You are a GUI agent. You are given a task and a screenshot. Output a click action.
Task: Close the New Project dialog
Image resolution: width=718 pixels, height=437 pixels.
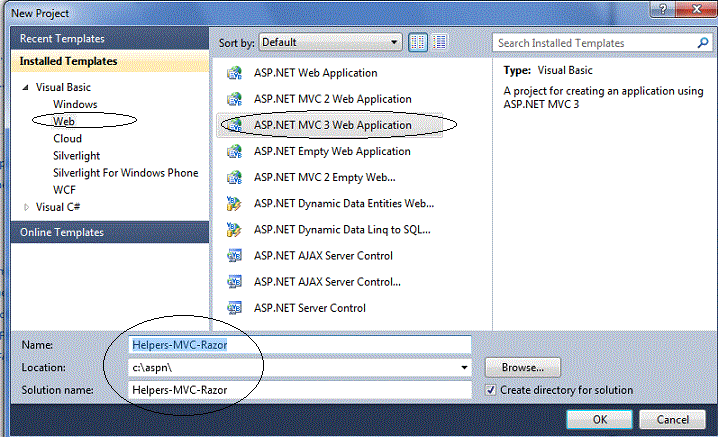coord(696,9)
